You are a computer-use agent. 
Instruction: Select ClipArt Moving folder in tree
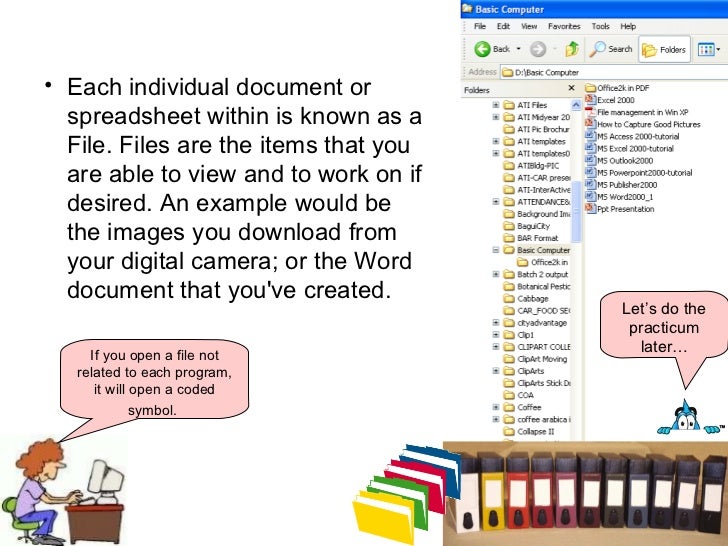(x=536, y=358)
